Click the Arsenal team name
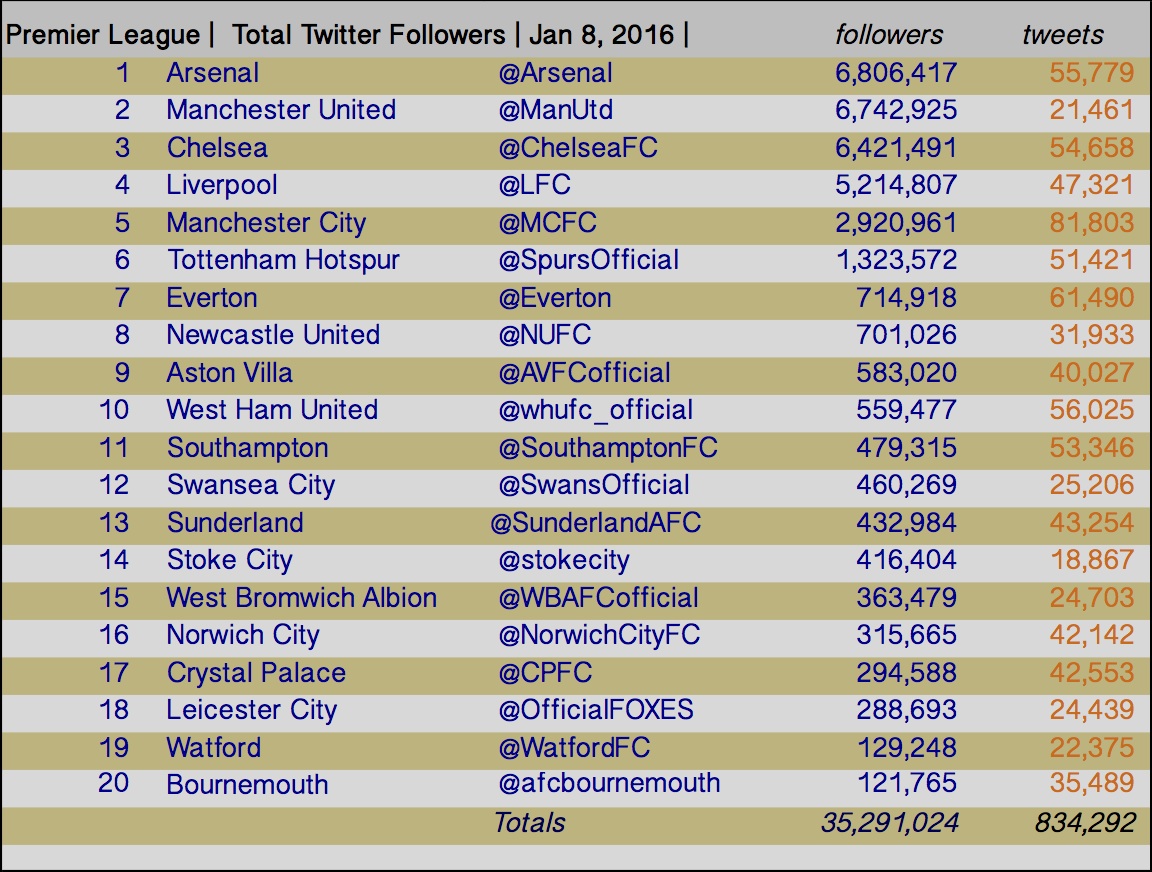The height and width of the screenshot is (872, 1152). 212,73
